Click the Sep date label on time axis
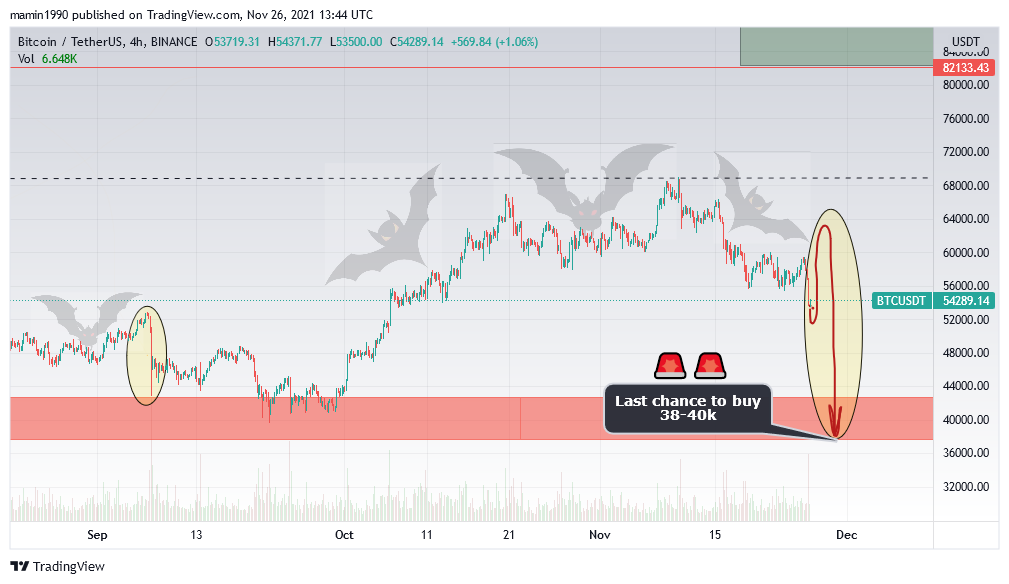Viewport: 1009px width, 584px height. coord(97,534)
